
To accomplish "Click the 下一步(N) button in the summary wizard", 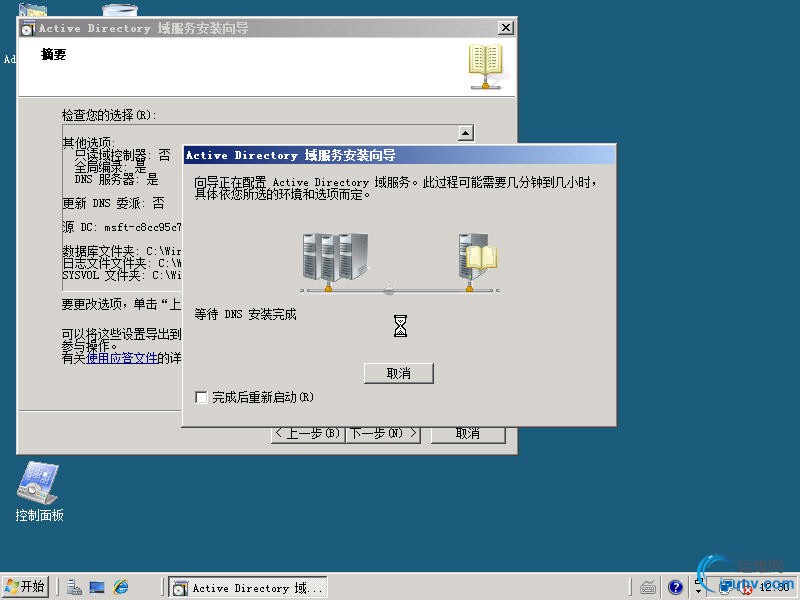I will tap(383, 434).
